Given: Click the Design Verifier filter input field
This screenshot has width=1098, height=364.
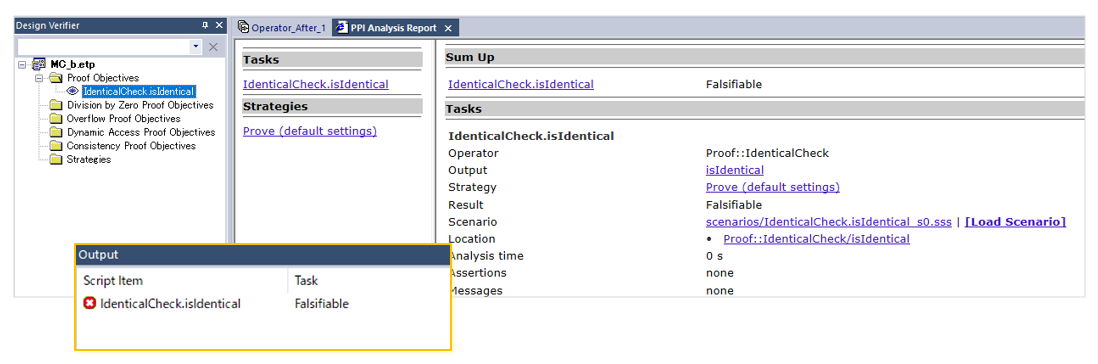Looking at the screenshot, I should [104, 47].
